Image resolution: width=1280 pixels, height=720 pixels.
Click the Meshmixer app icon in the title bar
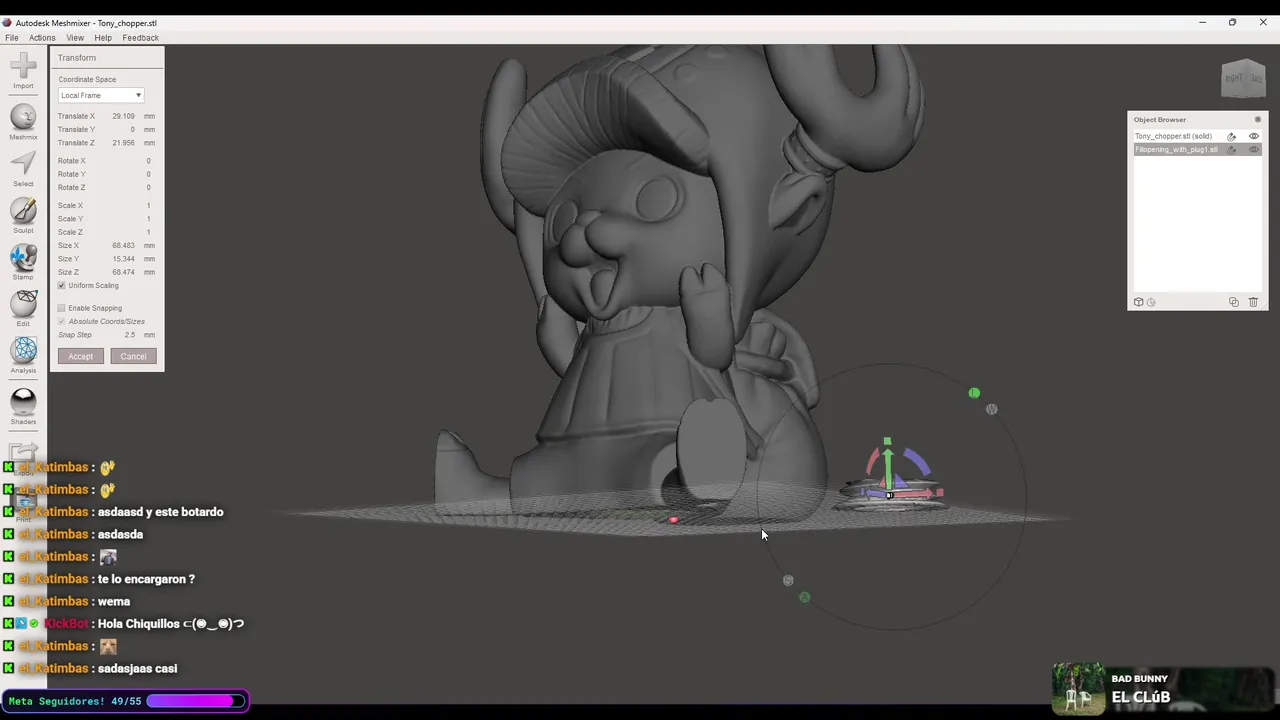[8, 23]
